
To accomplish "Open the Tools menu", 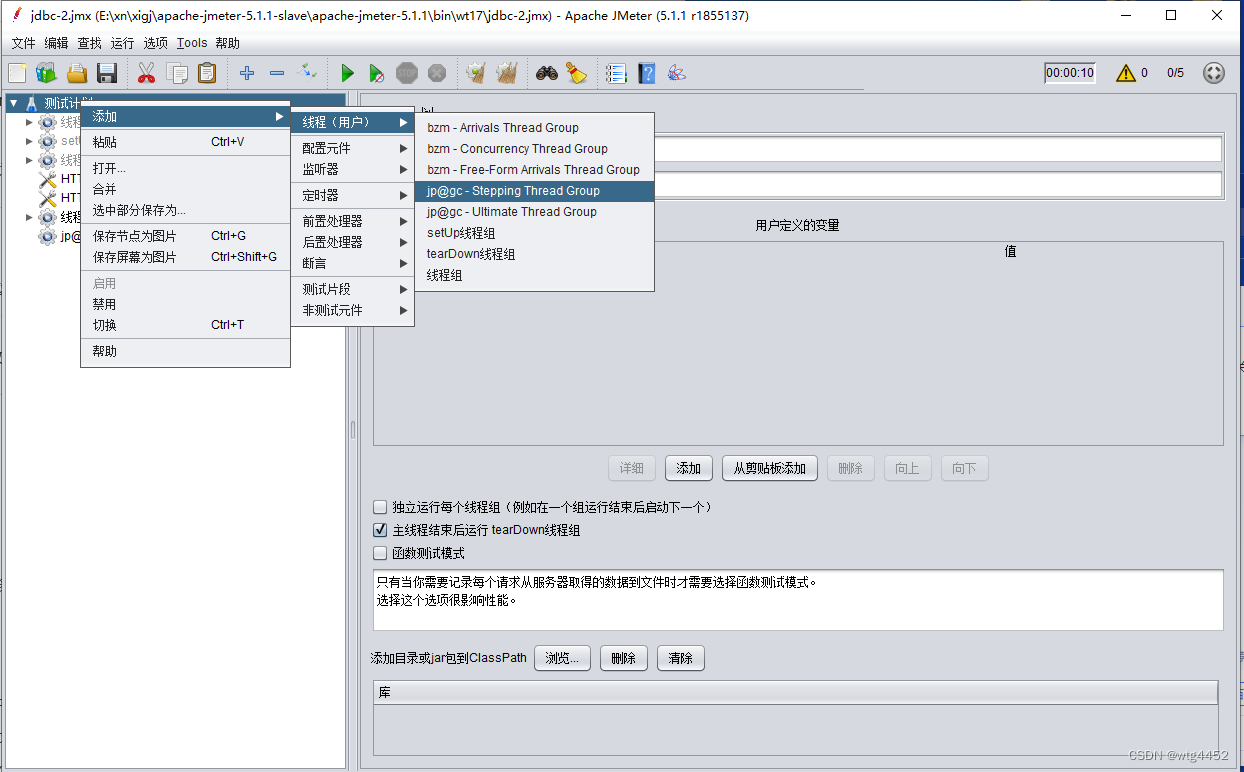I will [192, 43].
